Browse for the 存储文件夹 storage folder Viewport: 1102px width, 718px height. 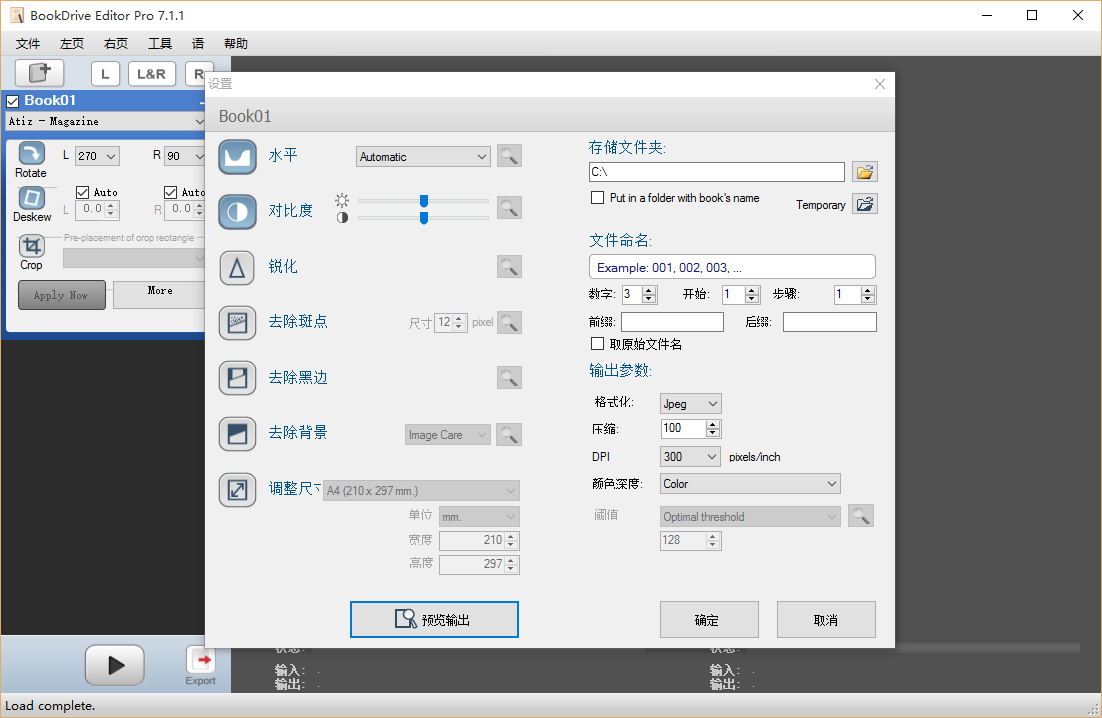865,172
